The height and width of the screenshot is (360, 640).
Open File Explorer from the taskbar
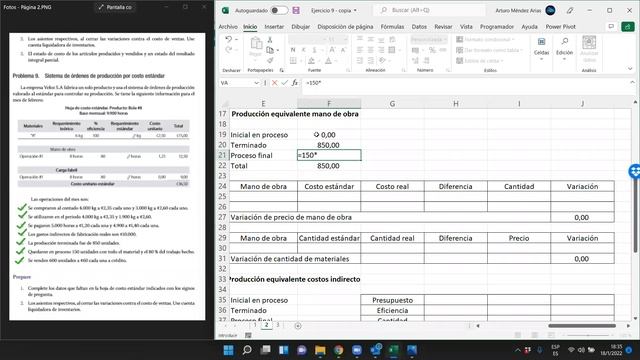point(320,350)
